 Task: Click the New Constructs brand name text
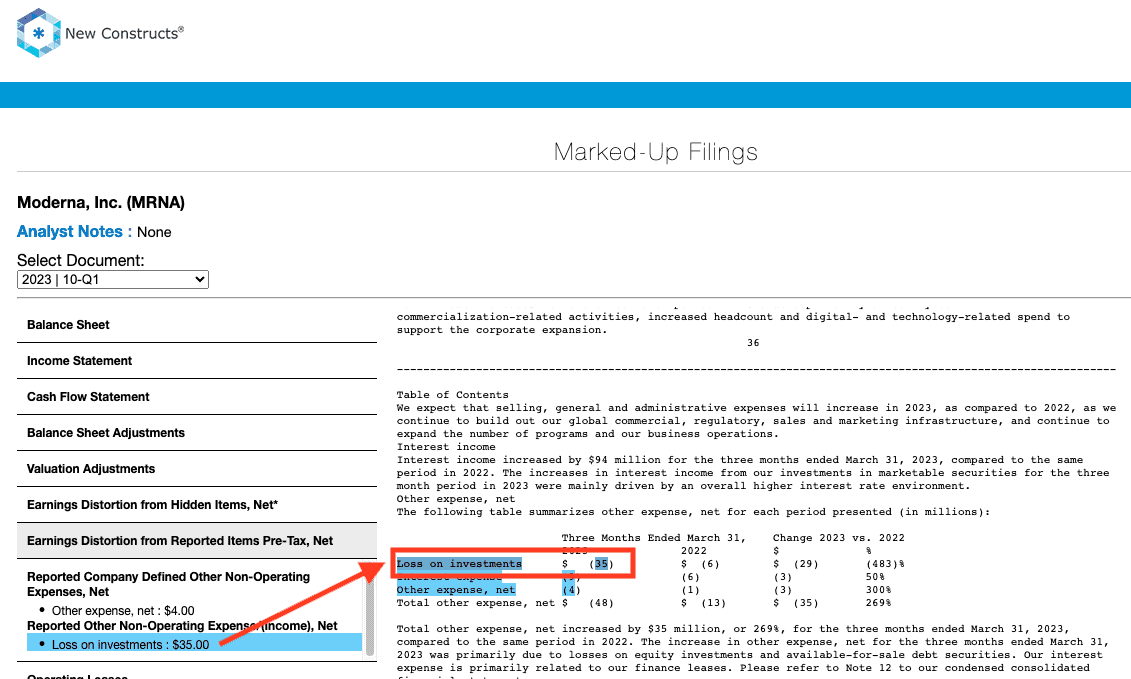[124, 33]
